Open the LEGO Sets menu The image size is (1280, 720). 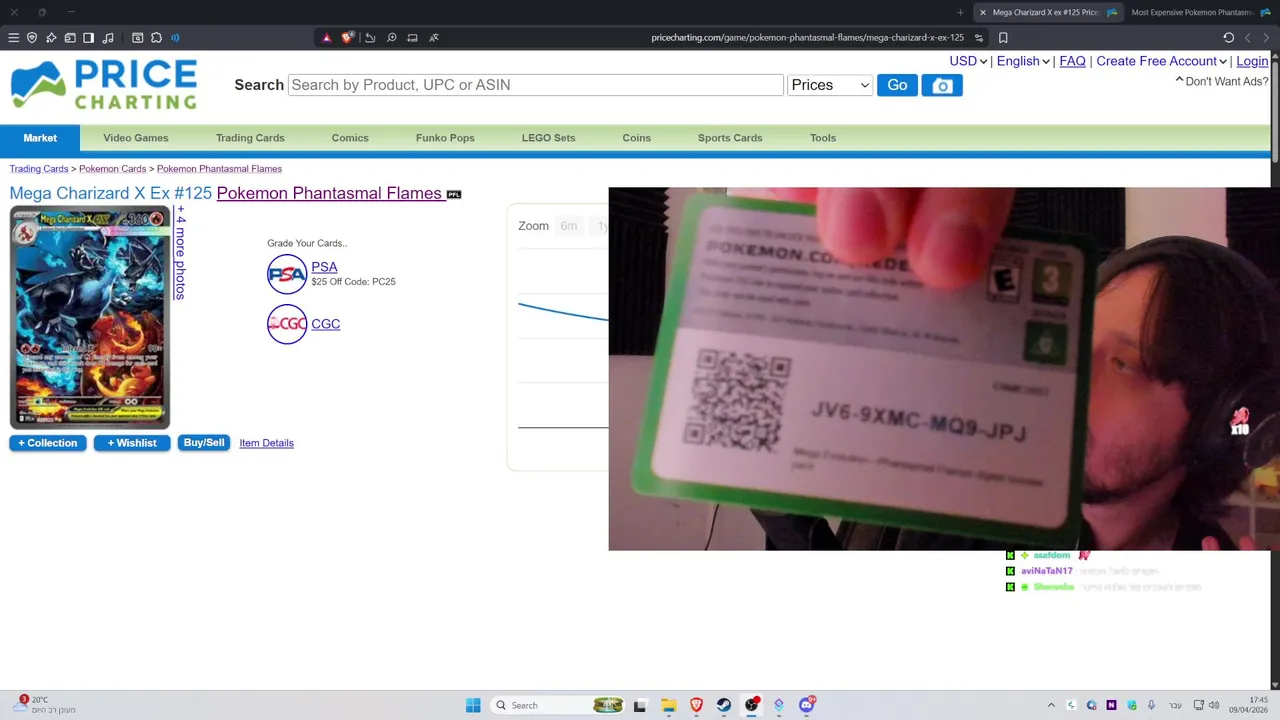tap(548, 138)
